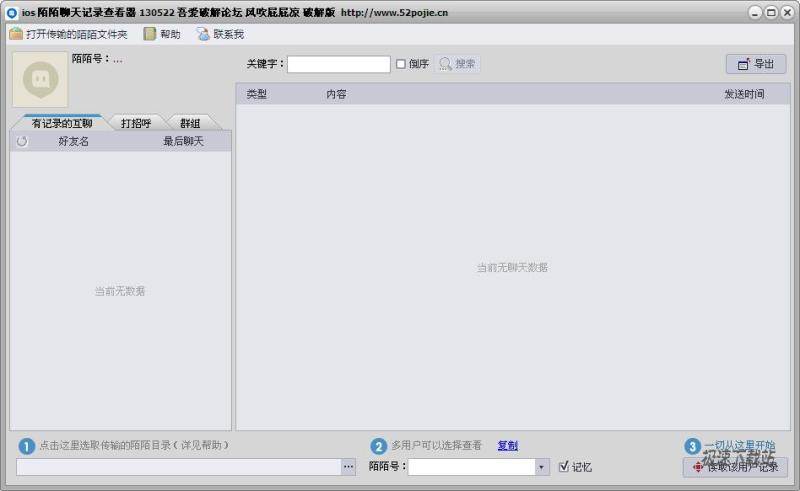Click 联系我 contact toolbar item
800x491 pixels.
click(x=220, y=34)
